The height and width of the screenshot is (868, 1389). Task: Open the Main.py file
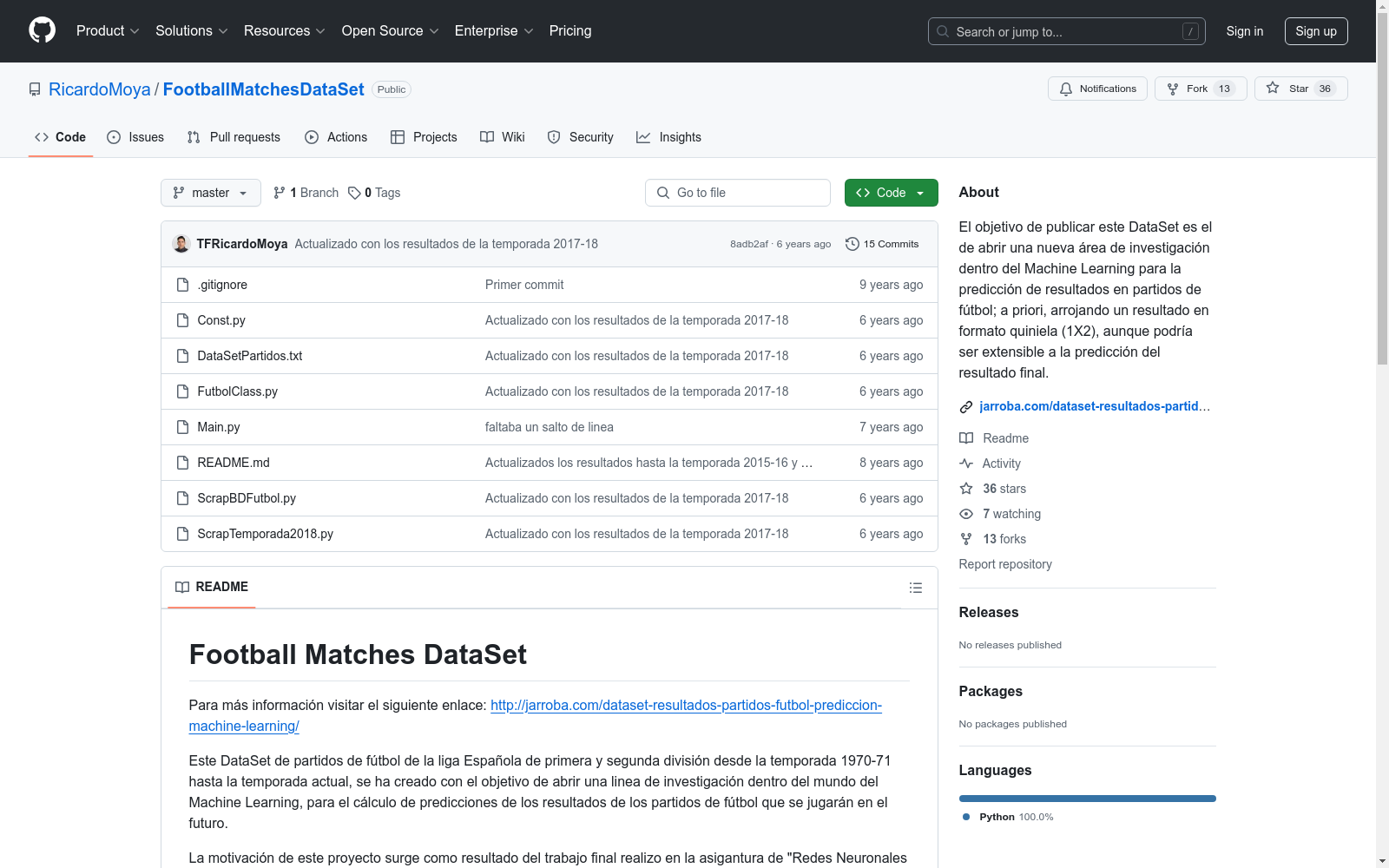click(219, 427)
